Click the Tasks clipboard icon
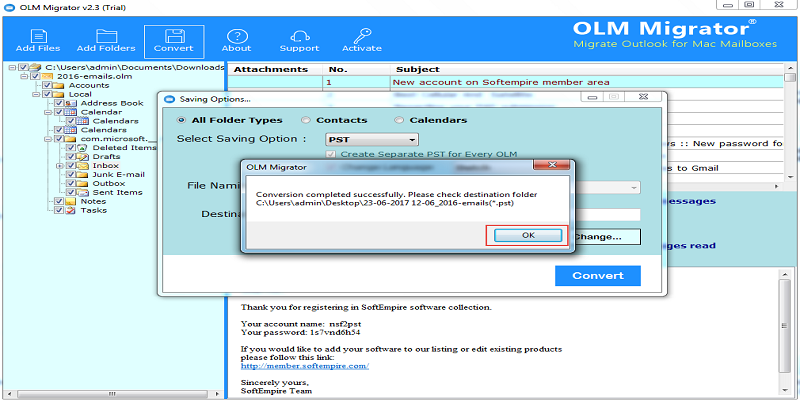The image size is (800, 400). pyautogui.click(x=71, y=210)
